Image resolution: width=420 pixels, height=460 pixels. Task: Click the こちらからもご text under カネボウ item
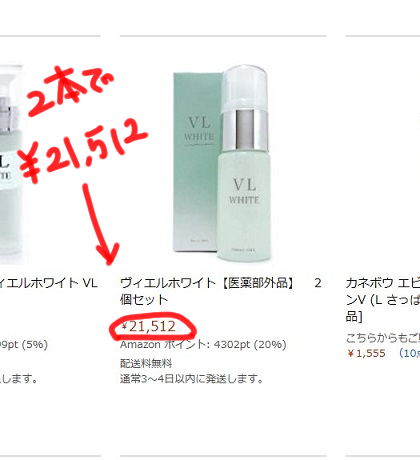[383, 338]
